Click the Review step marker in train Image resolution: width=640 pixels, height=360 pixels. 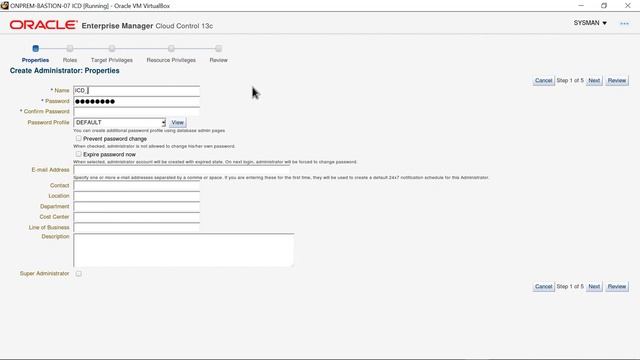218,49
